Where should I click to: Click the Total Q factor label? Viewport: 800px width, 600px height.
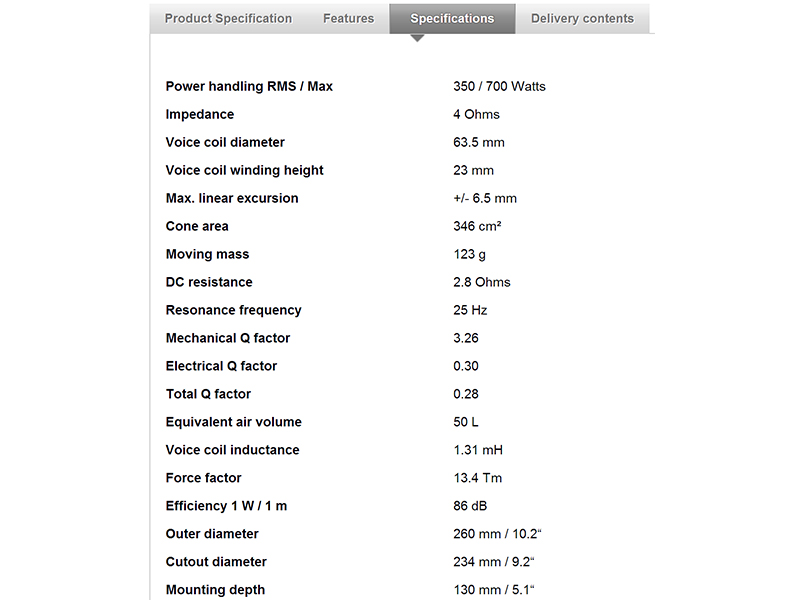pos(208,394)
